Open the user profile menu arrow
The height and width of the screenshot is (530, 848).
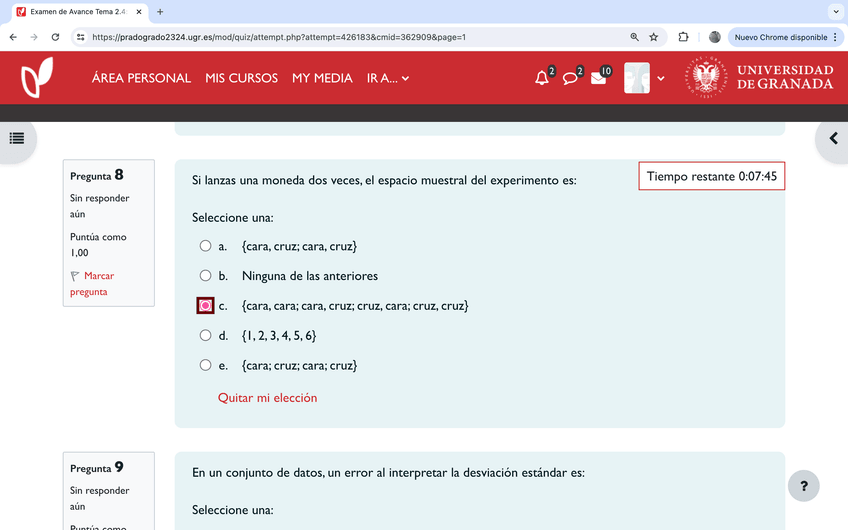click(660, 78)
